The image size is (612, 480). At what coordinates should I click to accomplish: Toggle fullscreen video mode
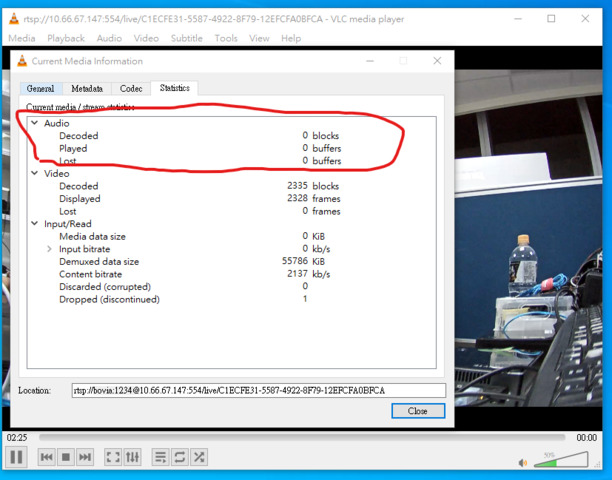click(x=113, y=457)
